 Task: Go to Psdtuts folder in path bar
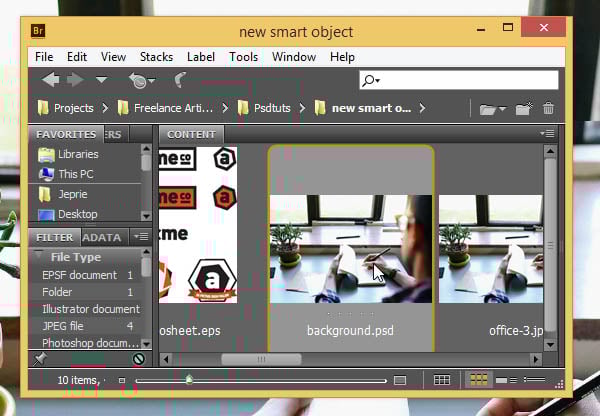264,108
